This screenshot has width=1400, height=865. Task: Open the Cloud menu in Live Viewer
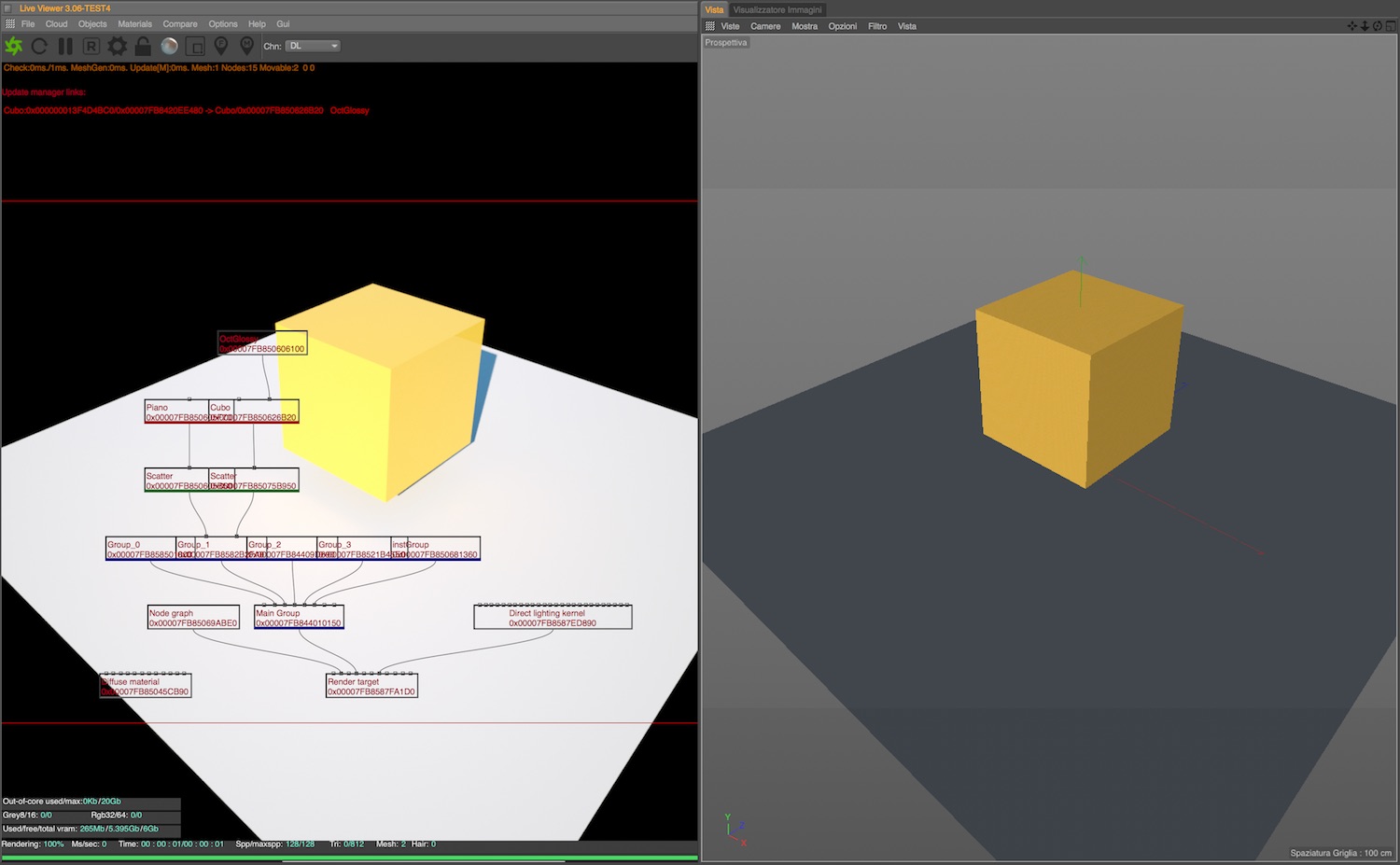(x=56, y=24)
